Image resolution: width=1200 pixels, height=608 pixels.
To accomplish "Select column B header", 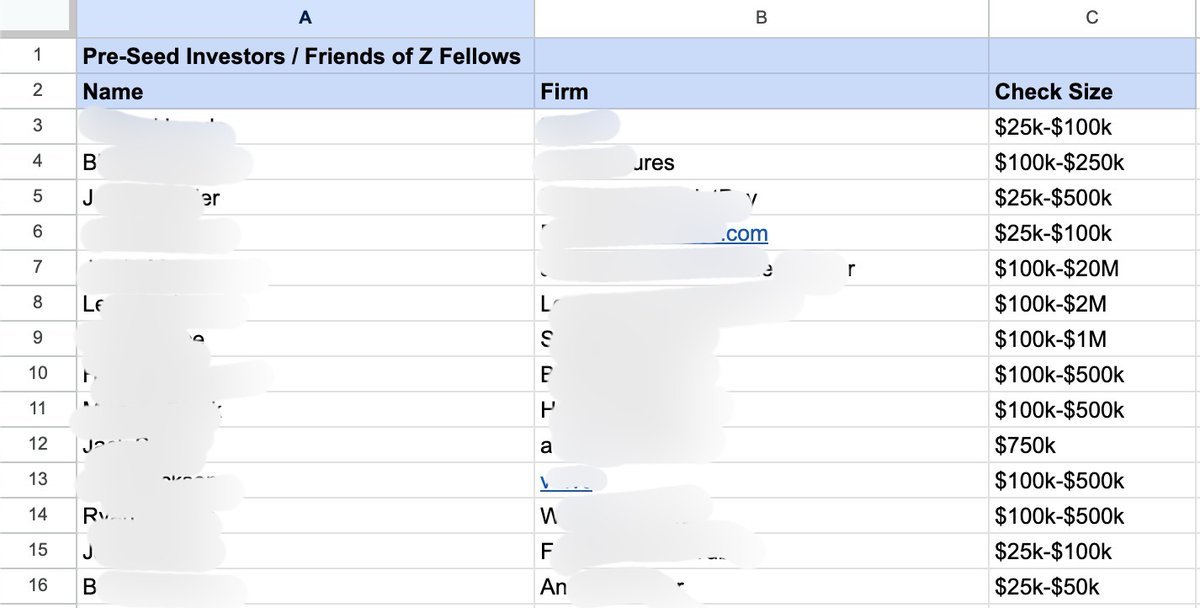I will [761, 17].
